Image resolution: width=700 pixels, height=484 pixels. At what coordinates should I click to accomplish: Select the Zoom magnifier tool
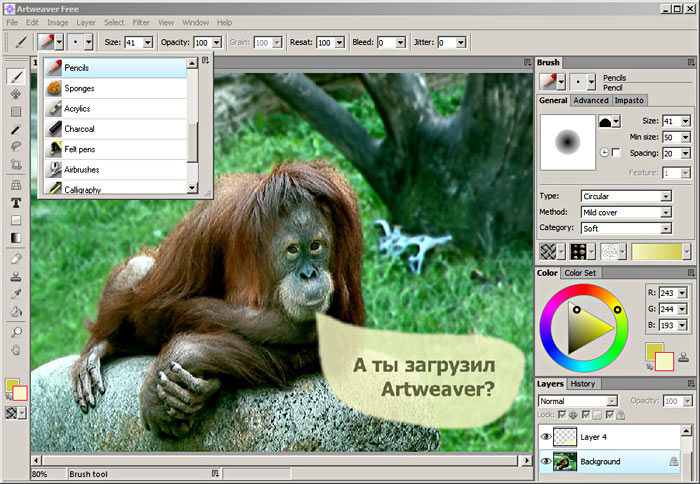[x=16, y=332]
